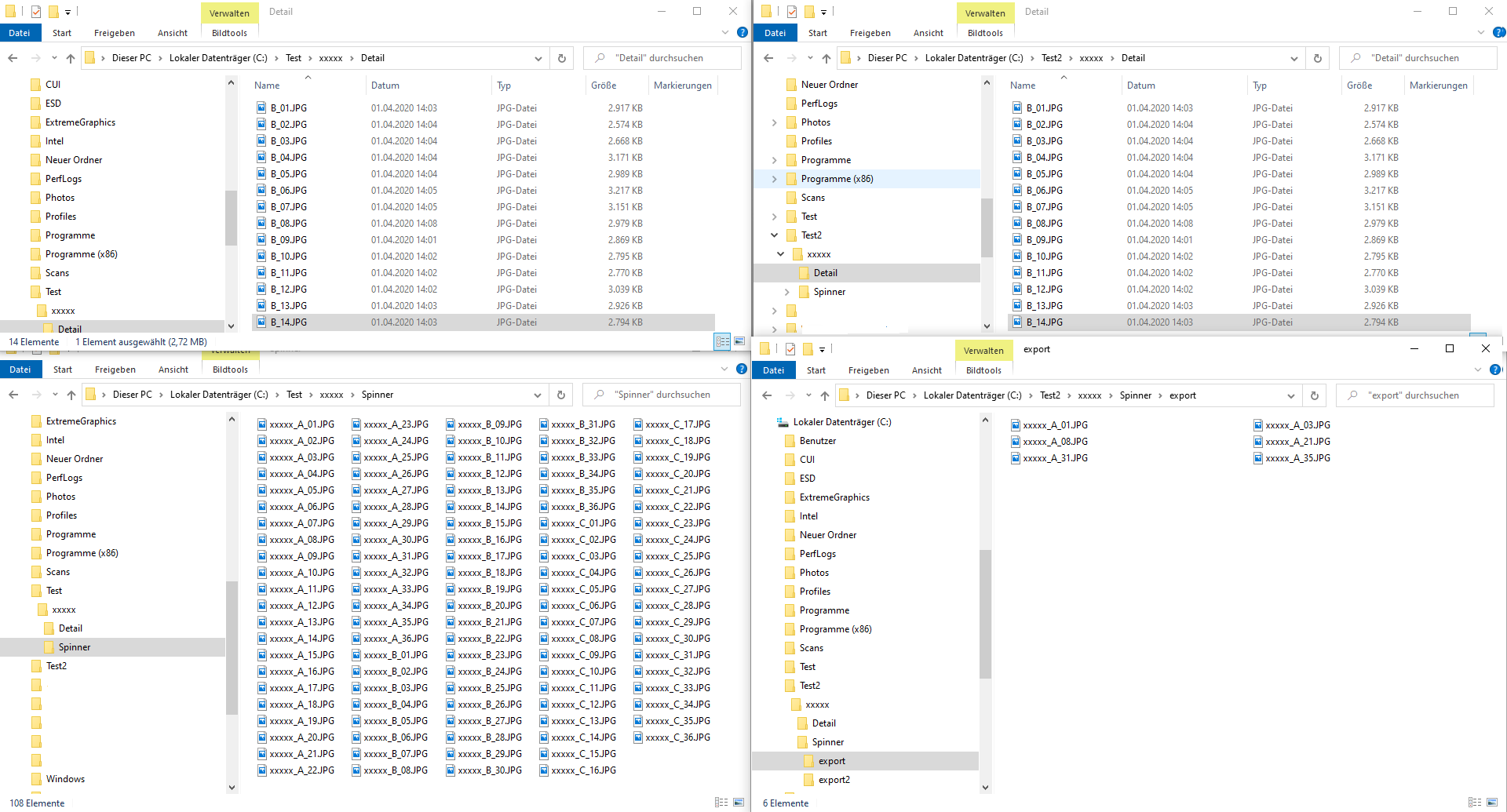The image size is (1507, 812).
Task: Refresh the Test2 Detail window
Action: (1318, 58)
